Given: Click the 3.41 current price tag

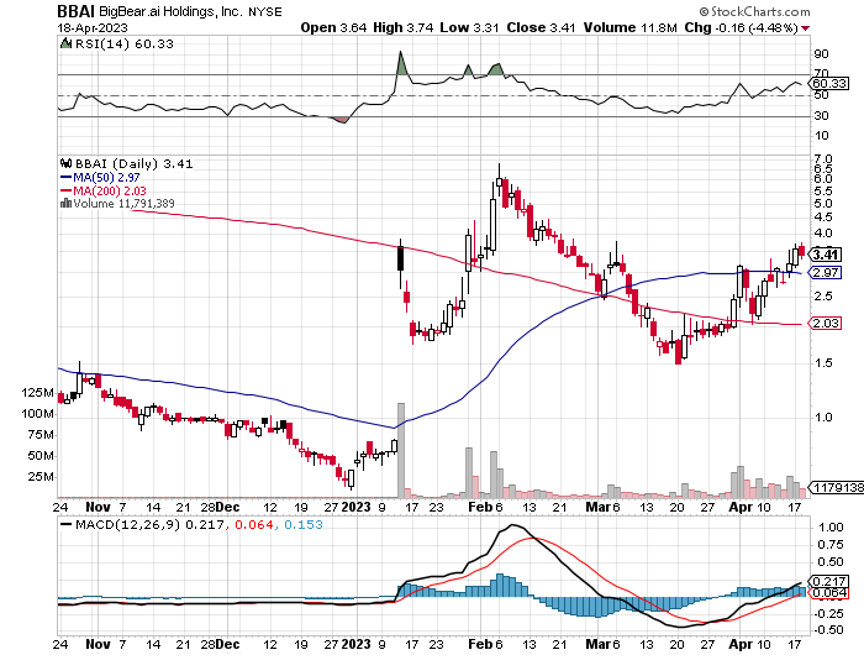Looking at the screenshot, I should tap(827, 254).
